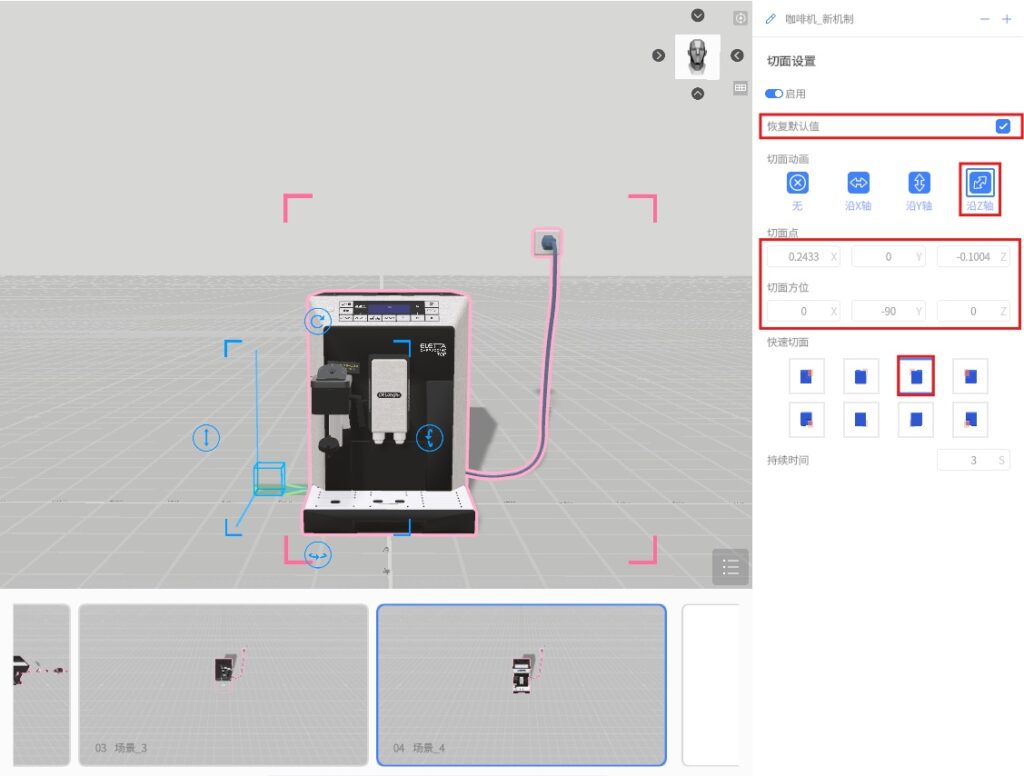This screenshot has width=1024, height=776.
Task: Click the up chevron below the head view
Action: click(x=698, y=94)
